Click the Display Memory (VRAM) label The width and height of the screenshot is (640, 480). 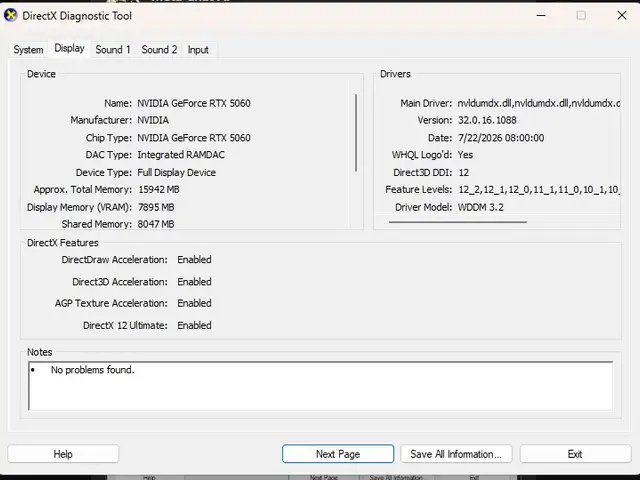[80, 207]
